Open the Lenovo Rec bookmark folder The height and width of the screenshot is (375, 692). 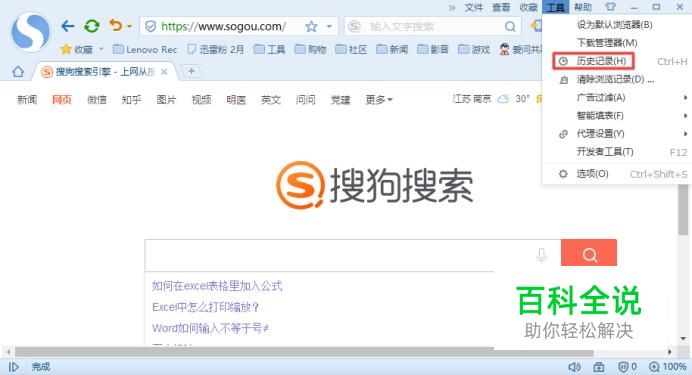(x=145, y=49)
